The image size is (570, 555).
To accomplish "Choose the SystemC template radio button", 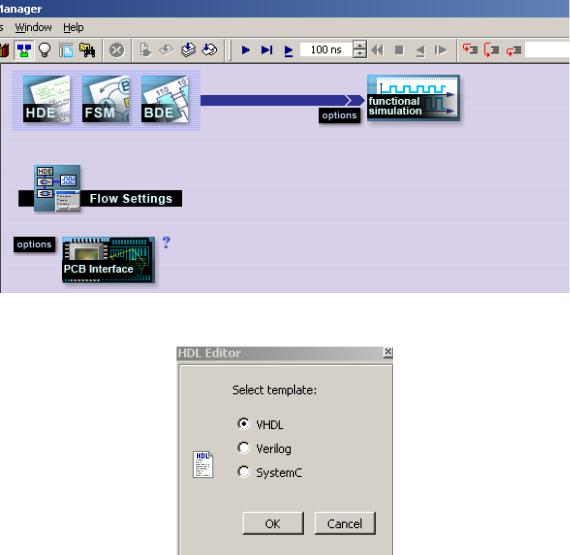I will pyautogui.click(x=243, y=472).
